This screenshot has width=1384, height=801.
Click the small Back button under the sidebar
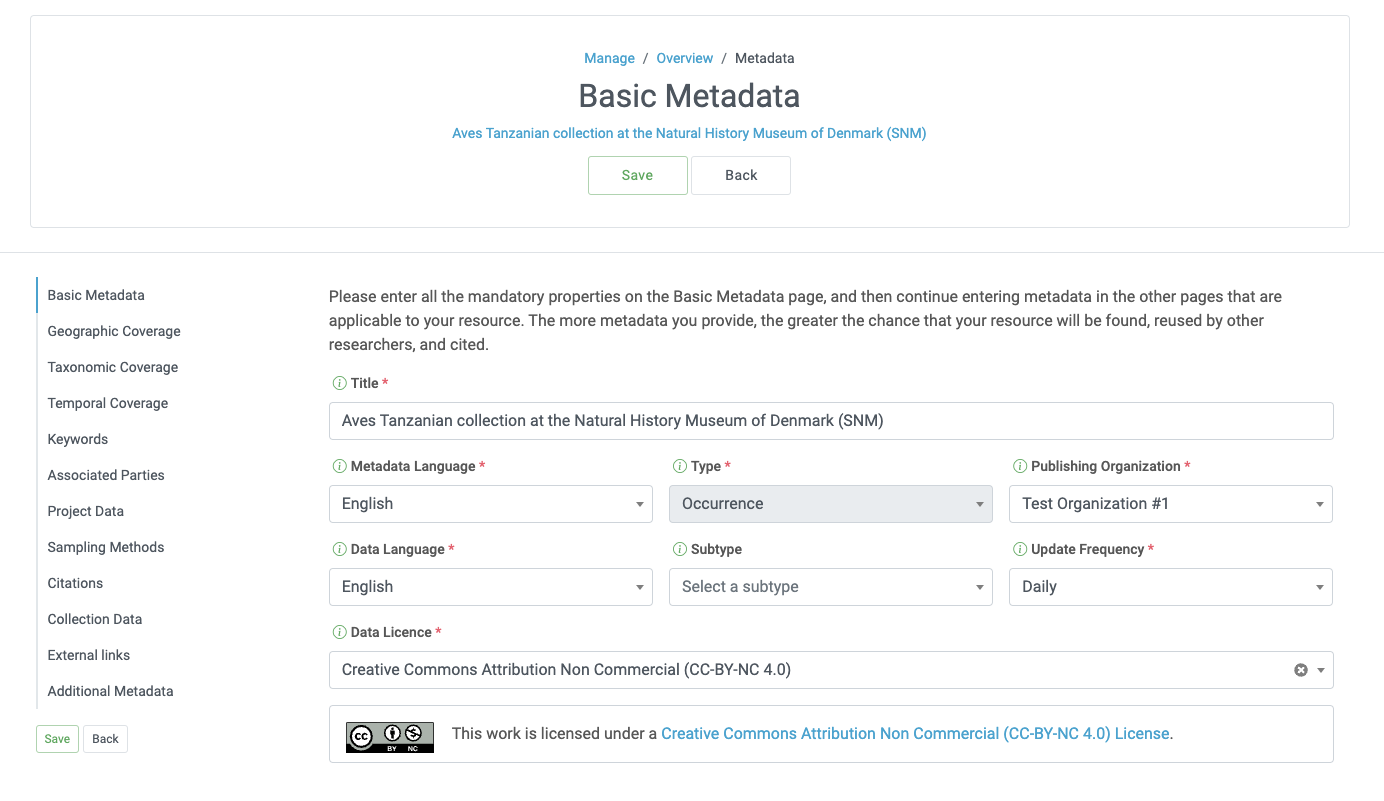tap(105, 739)
